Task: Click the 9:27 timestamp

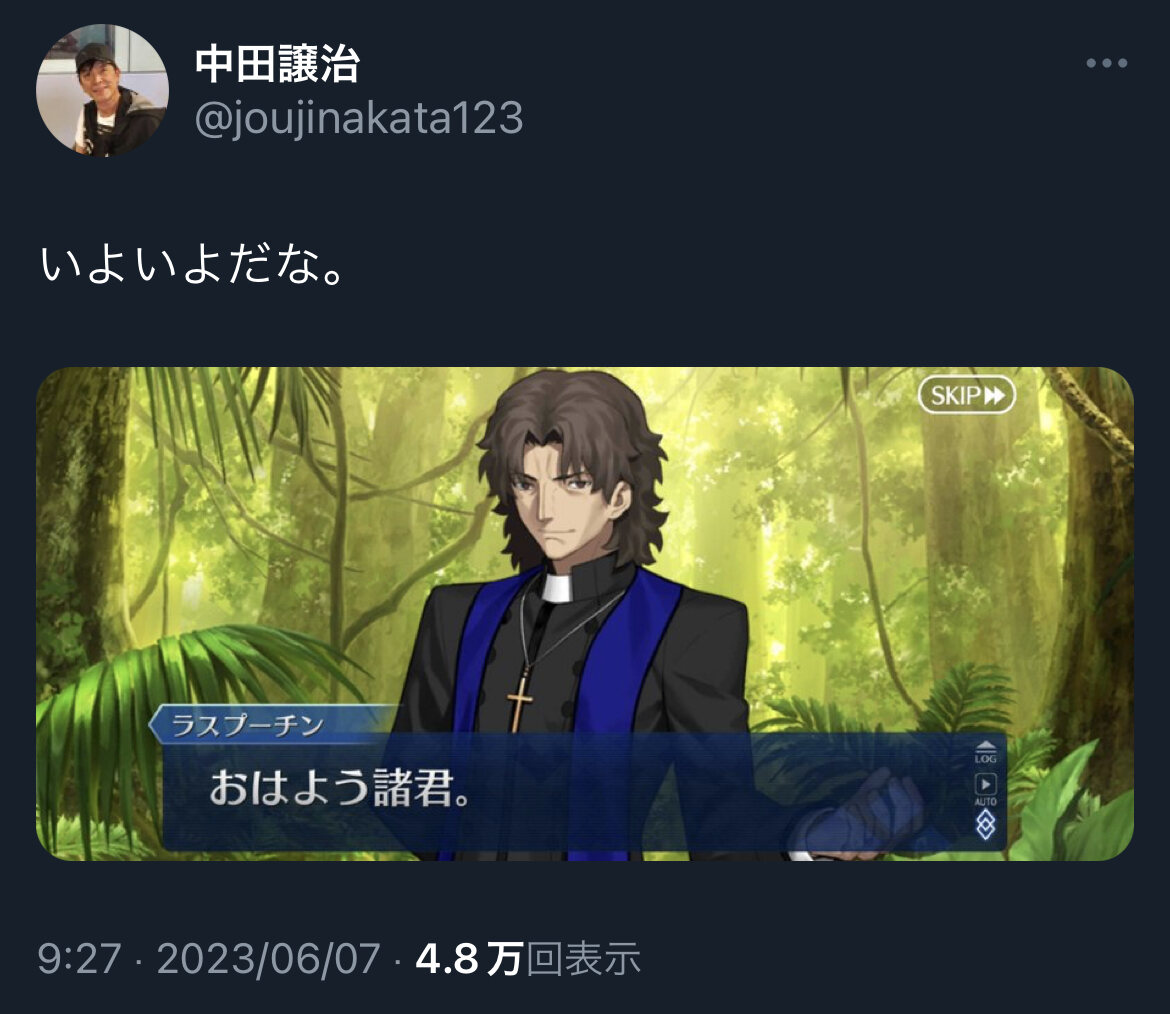Action: pyautogui.click(x=79, y=959)
